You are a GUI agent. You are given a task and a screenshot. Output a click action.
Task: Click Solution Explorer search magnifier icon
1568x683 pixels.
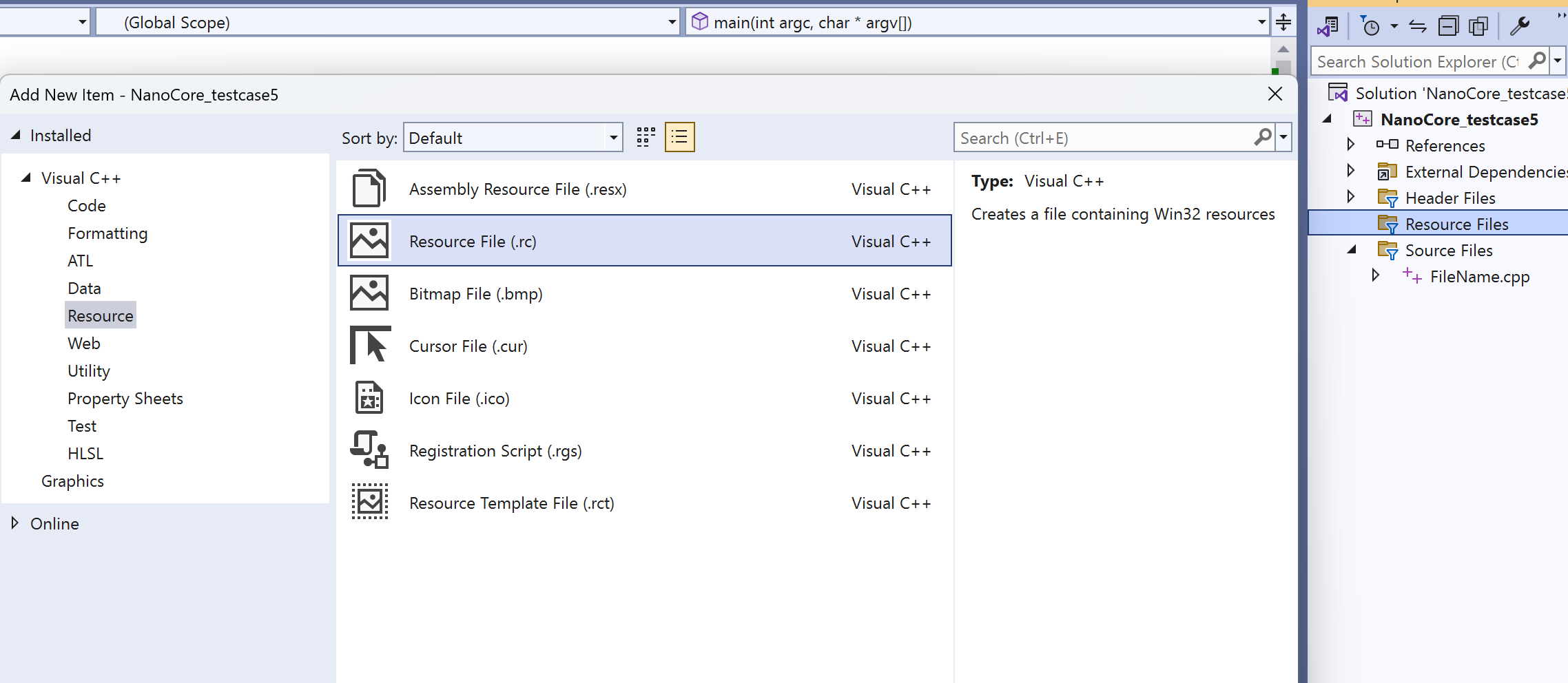click(x=1536, y=61)
